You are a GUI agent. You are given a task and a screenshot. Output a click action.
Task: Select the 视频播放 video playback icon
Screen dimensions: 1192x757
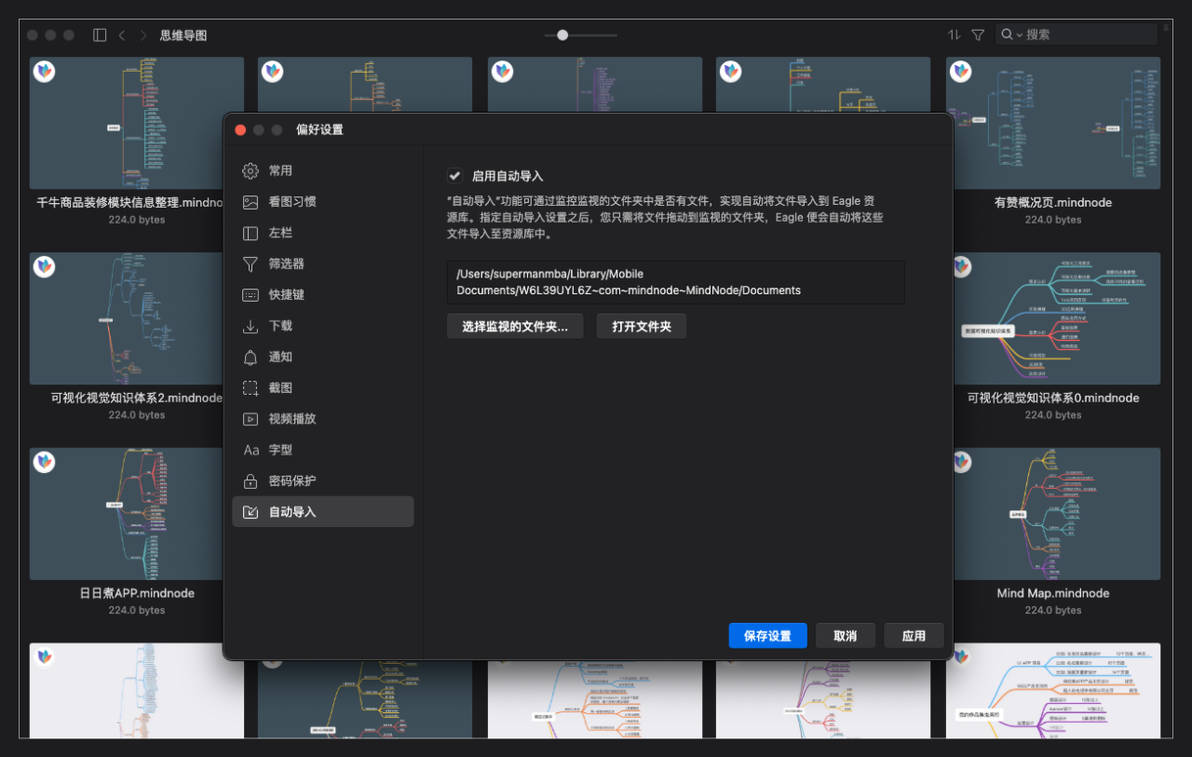[250, 419]
